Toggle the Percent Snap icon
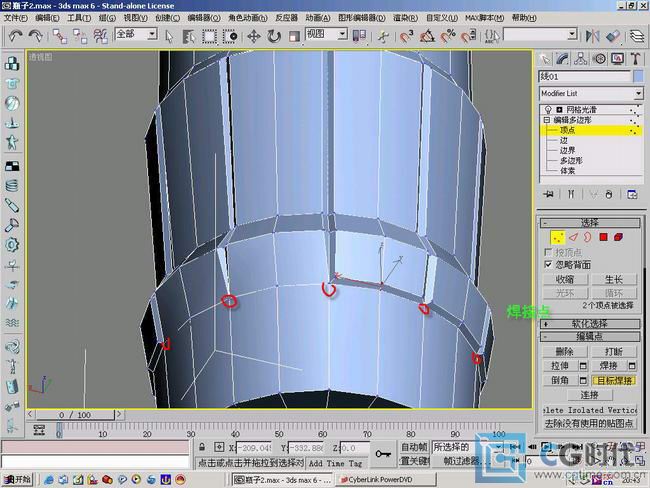The height and width of the screenshot is (488, 650). coord(448,36)
